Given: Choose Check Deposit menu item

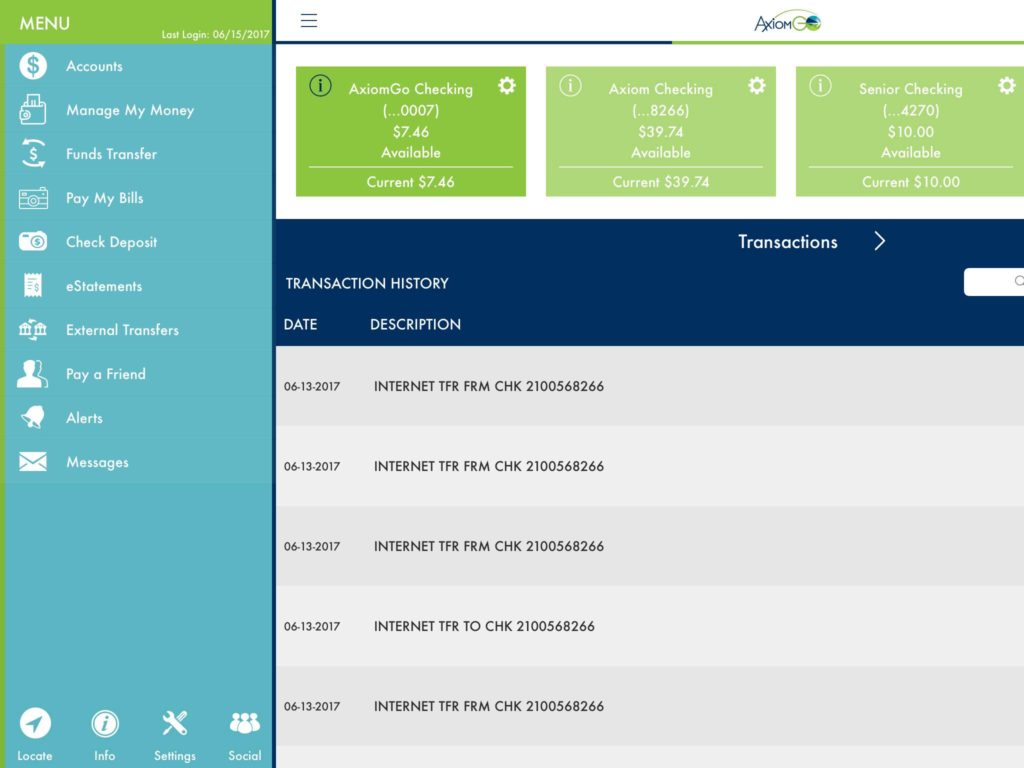Looking at the screenshot, I should click(138, 242).
